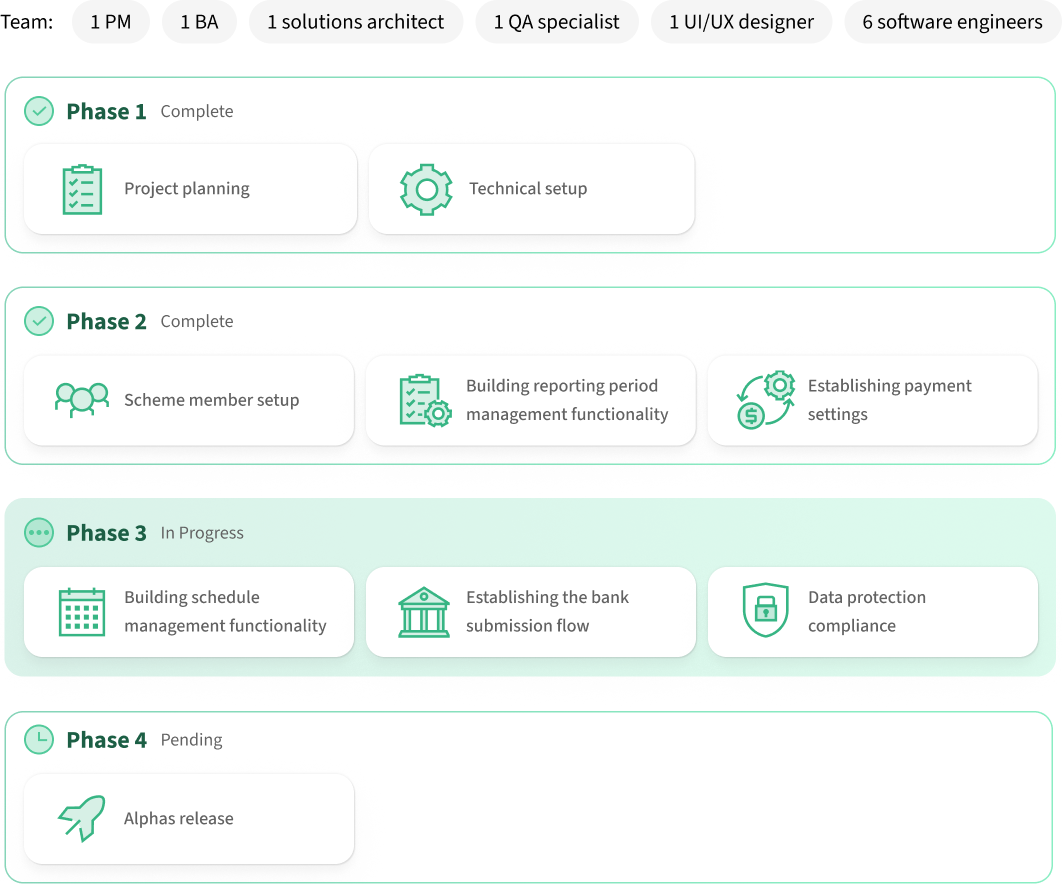Select the 1 PM team chip
This screenshot has height=884, width=1062.
pyautogui.click(x=111, y=22)
